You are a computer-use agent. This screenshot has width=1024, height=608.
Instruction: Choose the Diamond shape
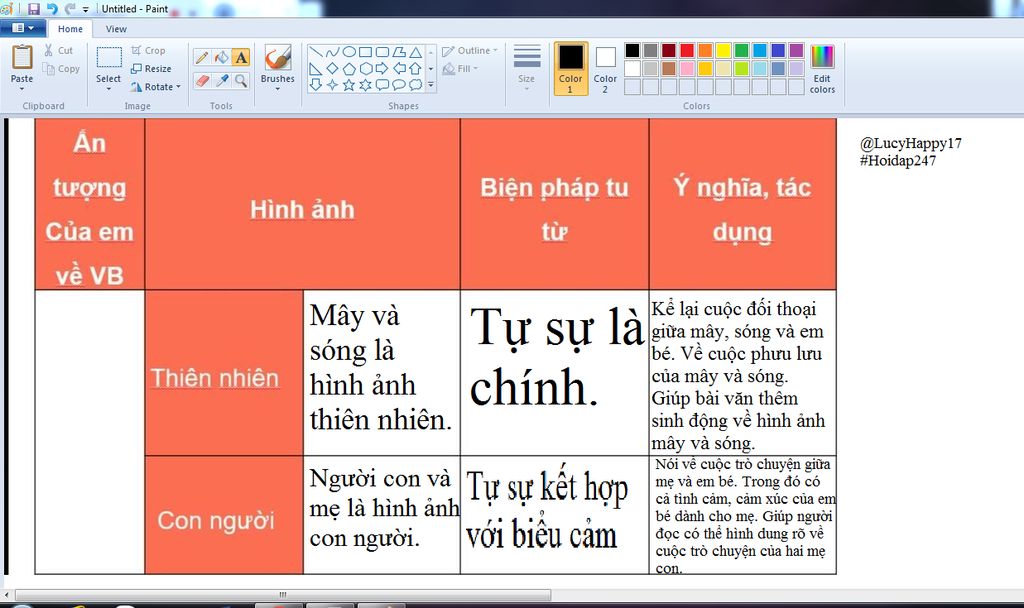pos(332,69)
